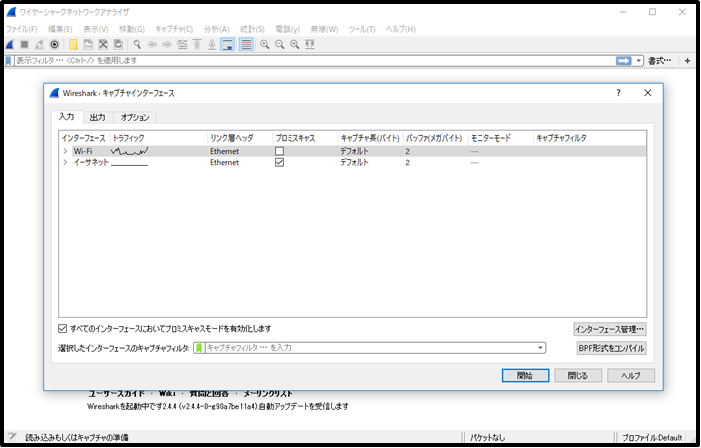This screenshot has height=448, width=701.
Task: Open the 統計(S) menu
Action: [x=252, y=29]
